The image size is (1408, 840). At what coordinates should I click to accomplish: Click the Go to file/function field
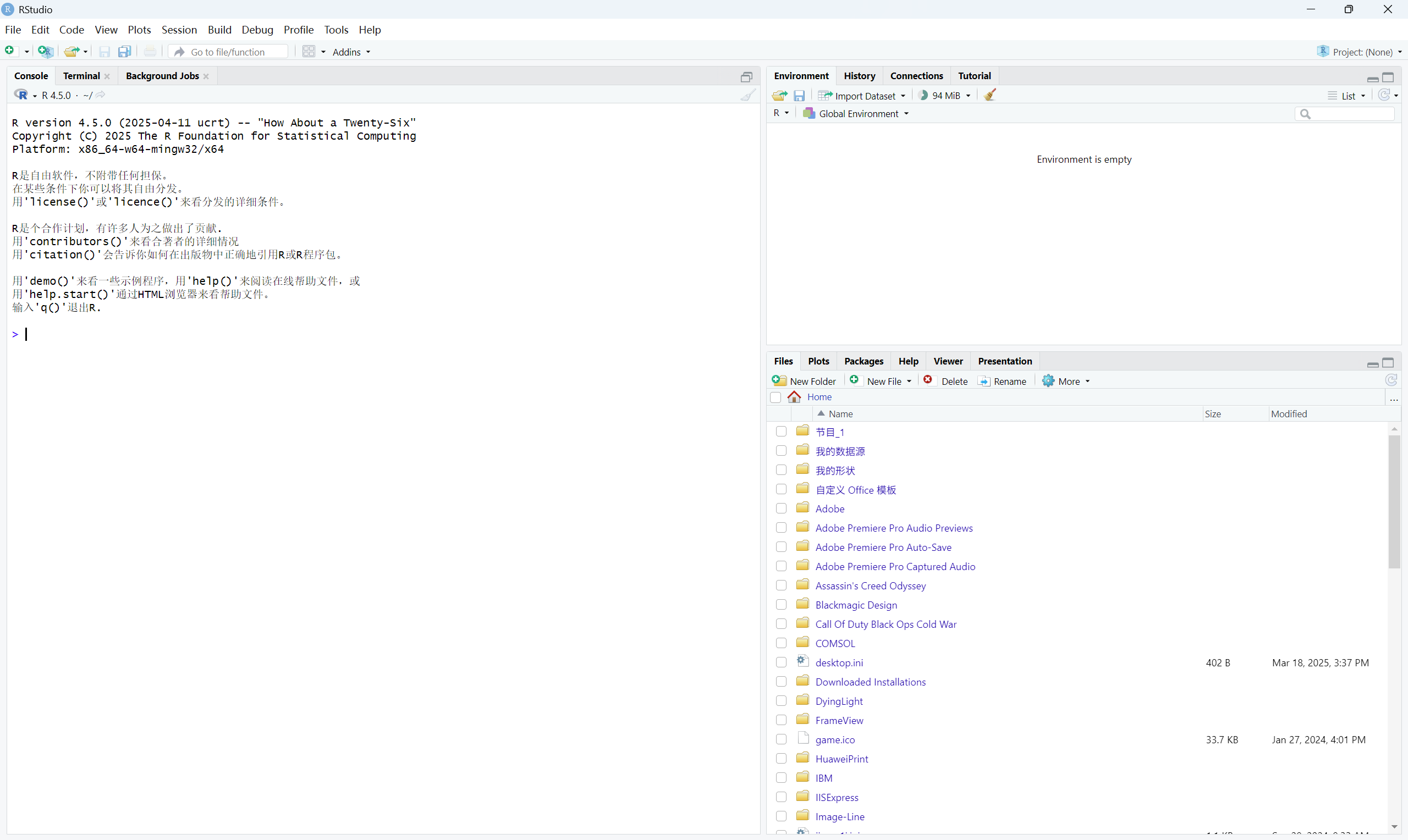pyautogui.click(x=228, y=52)
